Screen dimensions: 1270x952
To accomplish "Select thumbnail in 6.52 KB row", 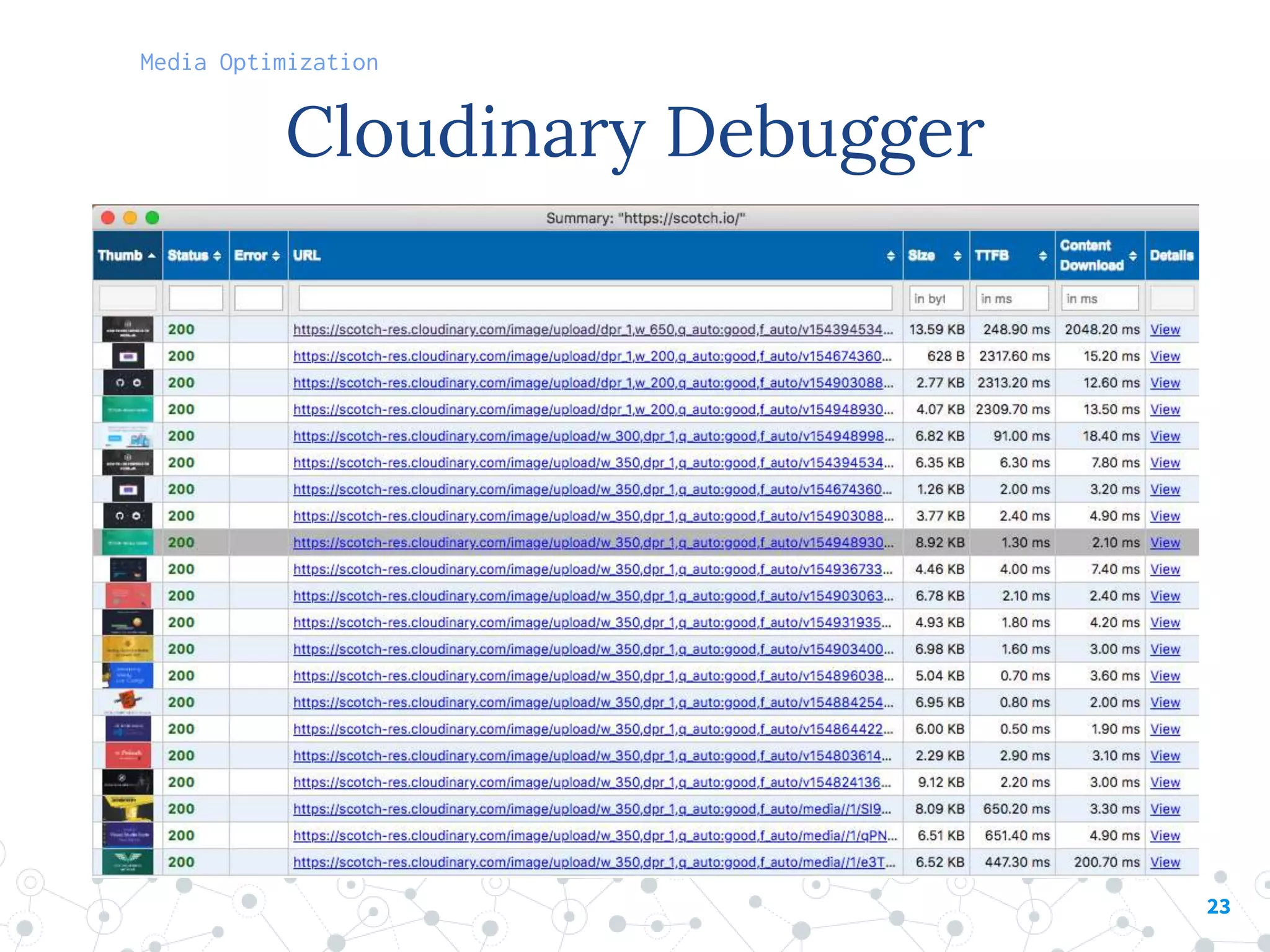I will (128, 863).
